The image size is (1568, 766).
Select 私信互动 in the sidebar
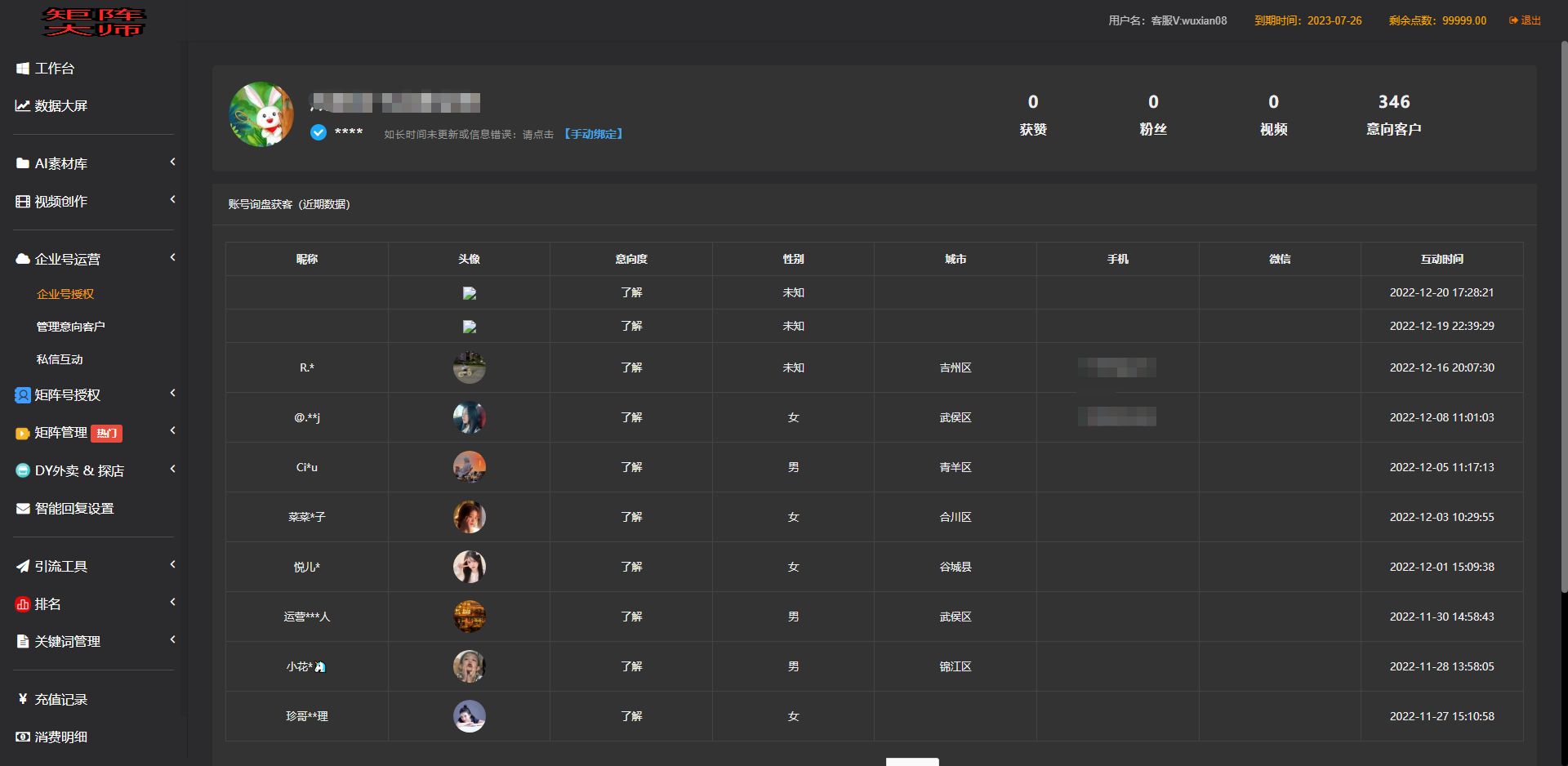click(x=60, y=359)
